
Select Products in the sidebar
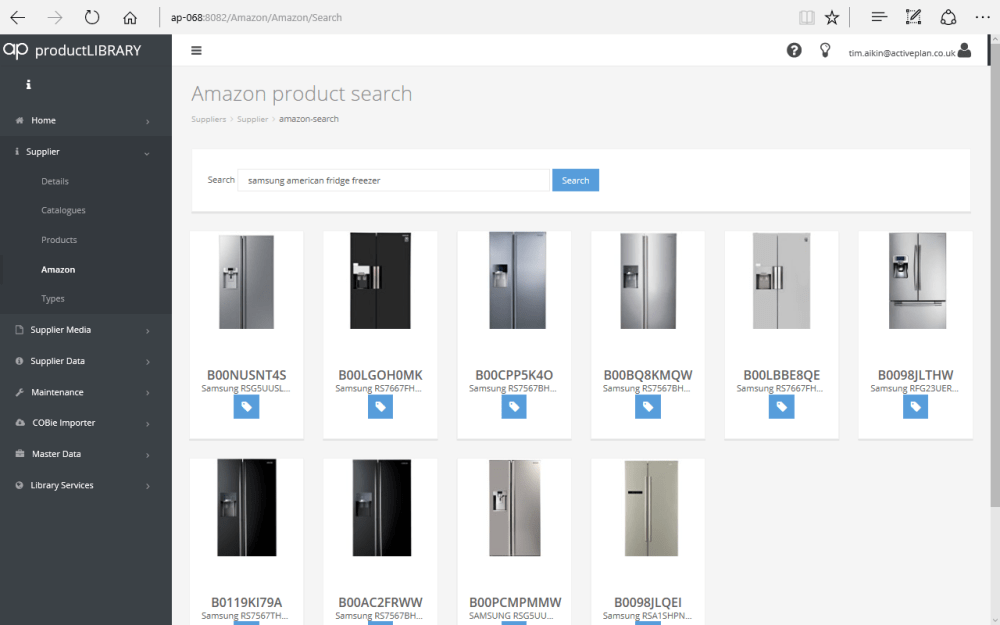click(59, 240)
